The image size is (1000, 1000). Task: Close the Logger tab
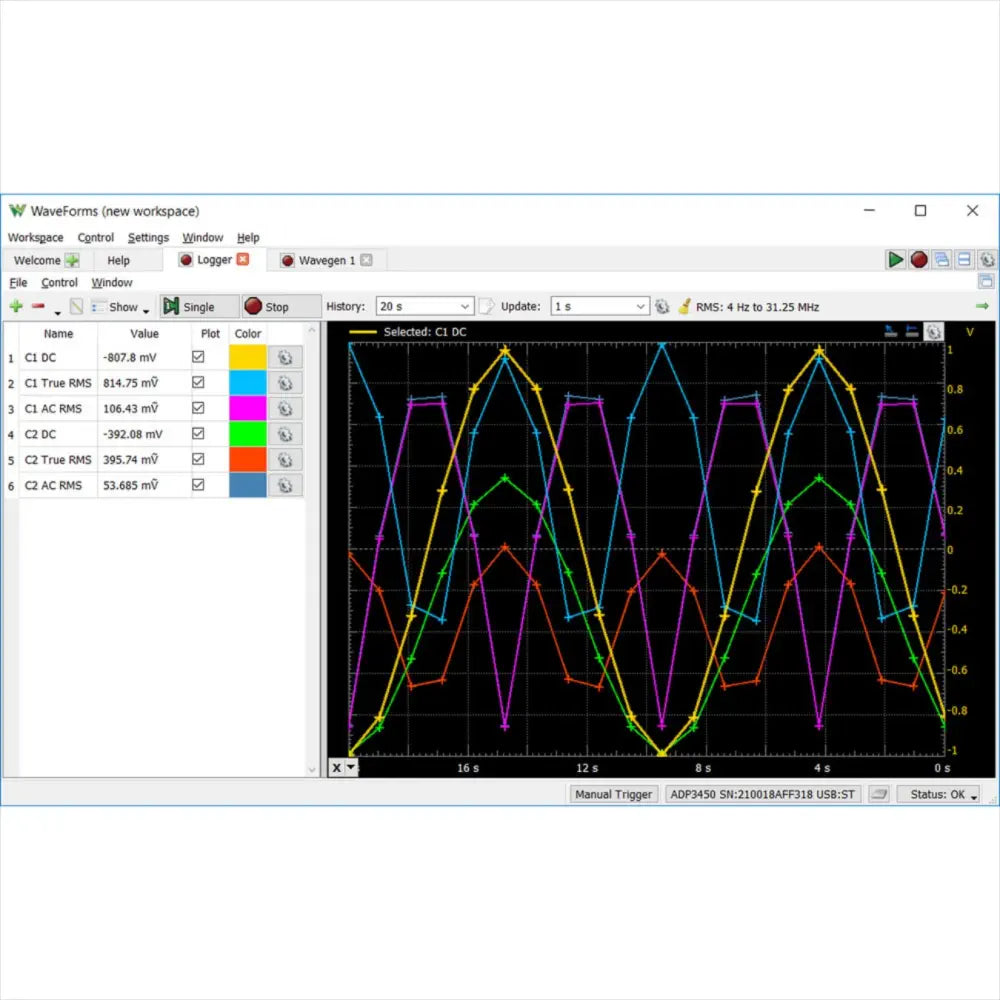point(243,260)
